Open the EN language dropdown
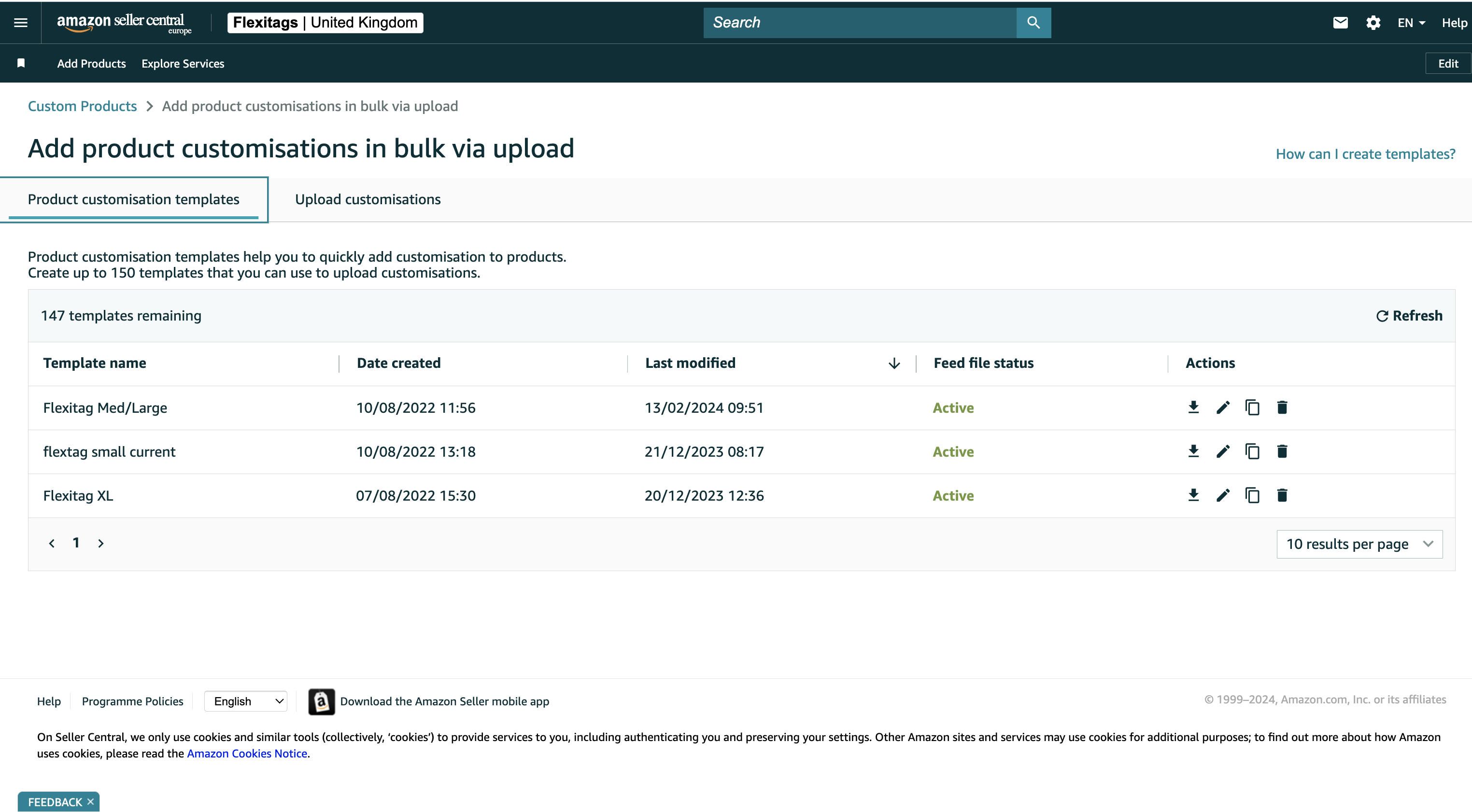Viewport: 1472px width, 812px height. pyautogui.click(x=1412, y=23)
